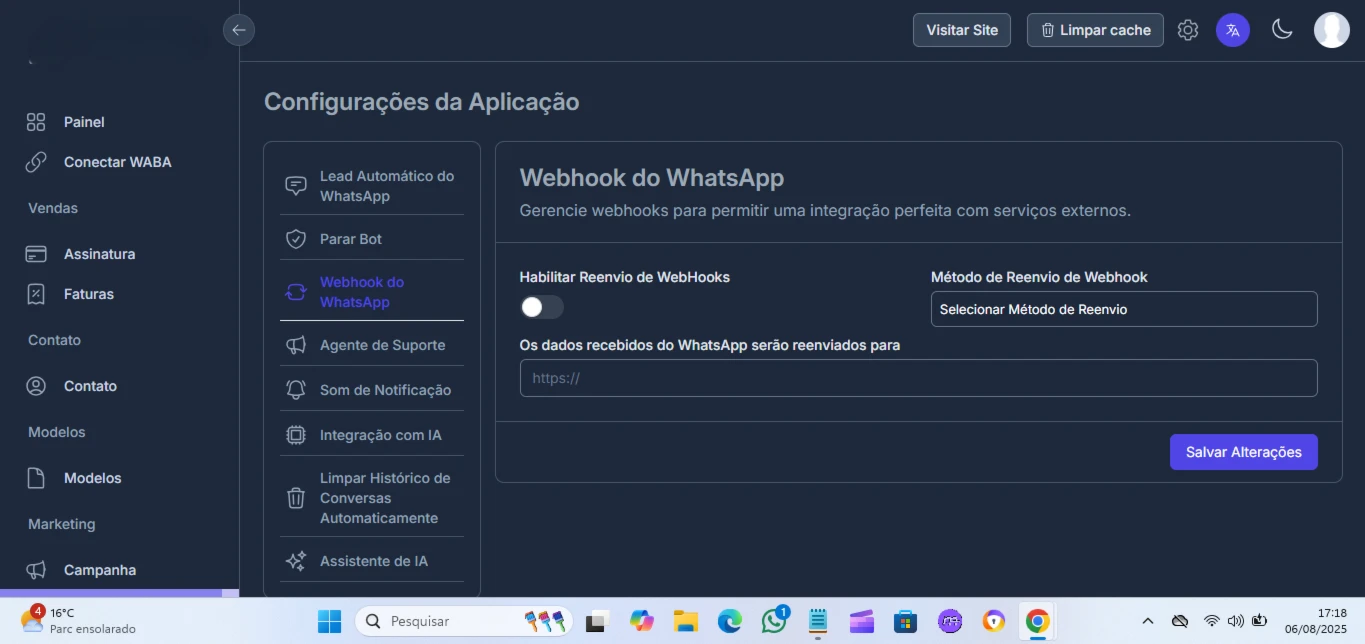Select Parar Bot settings tab
This screenshot has width=1365, height=644.
point(372,239)
